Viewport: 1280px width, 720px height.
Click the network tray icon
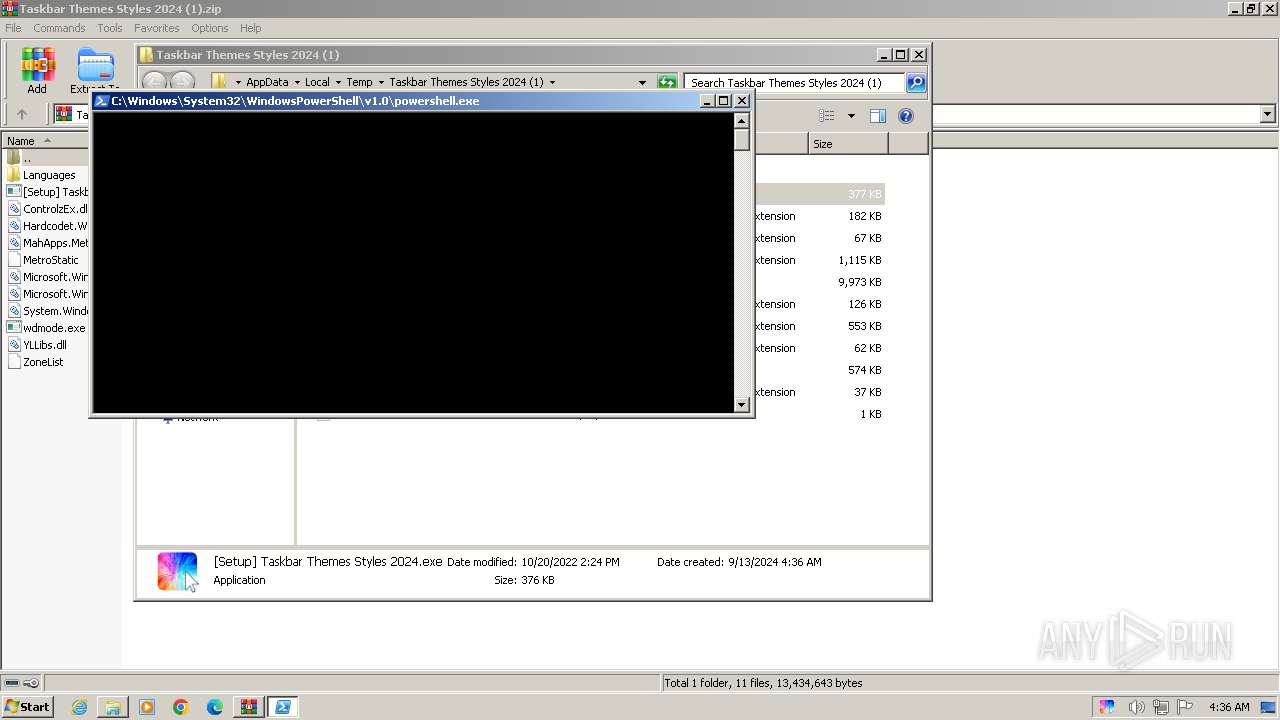[x=1160, y=707]
